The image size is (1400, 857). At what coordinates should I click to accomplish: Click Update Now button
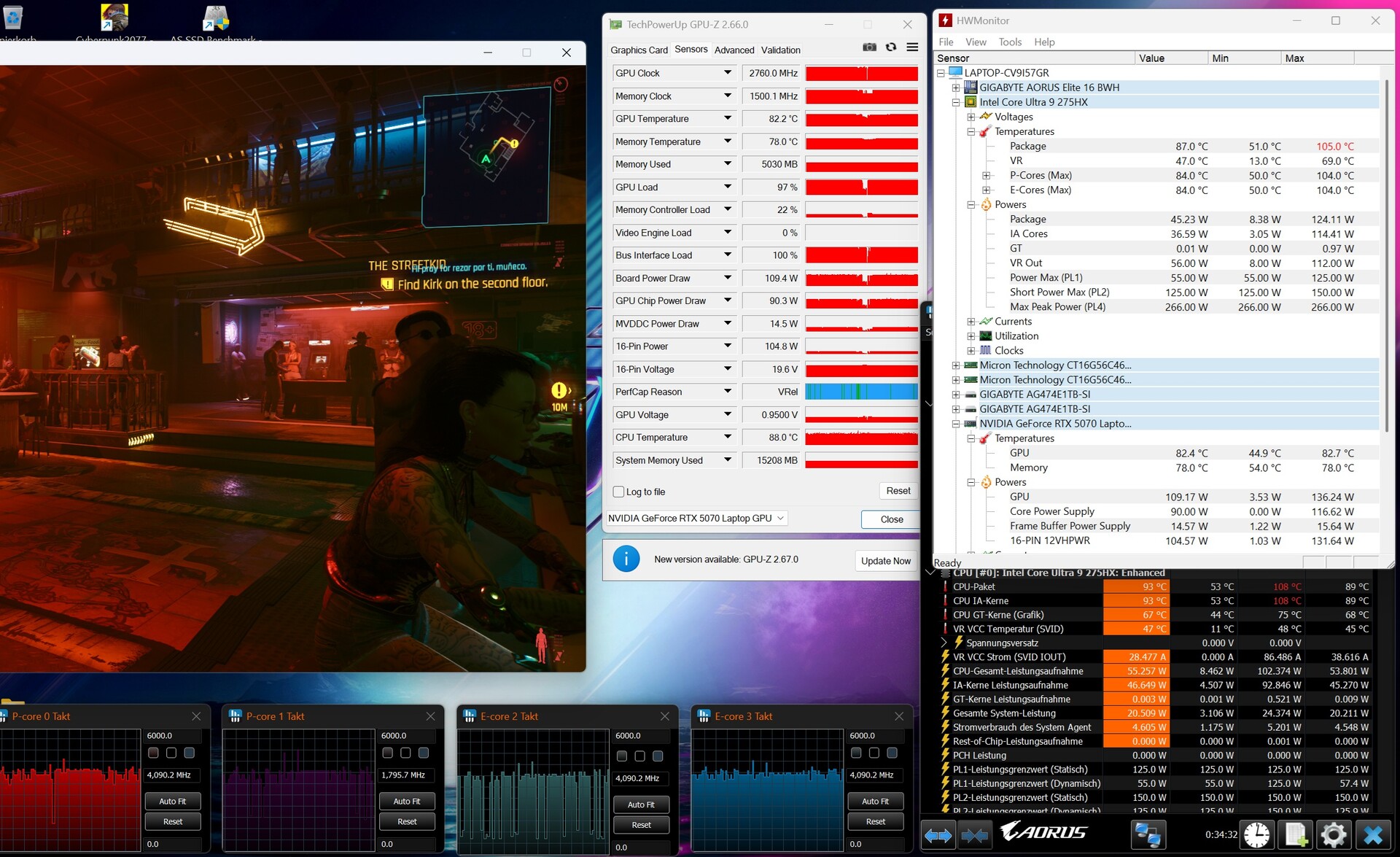[x=885, y=561]
